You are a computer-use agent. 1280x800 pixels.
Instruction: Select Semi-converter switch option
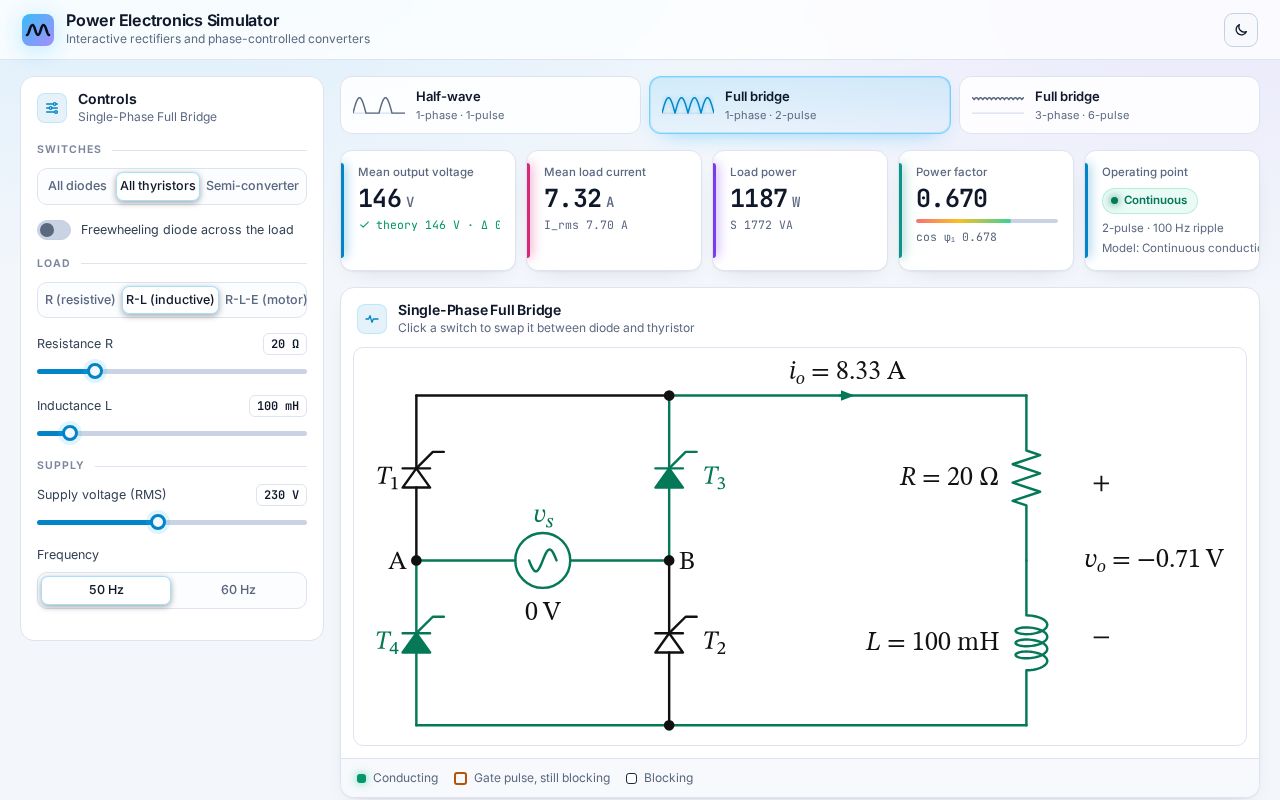point(252,186)
